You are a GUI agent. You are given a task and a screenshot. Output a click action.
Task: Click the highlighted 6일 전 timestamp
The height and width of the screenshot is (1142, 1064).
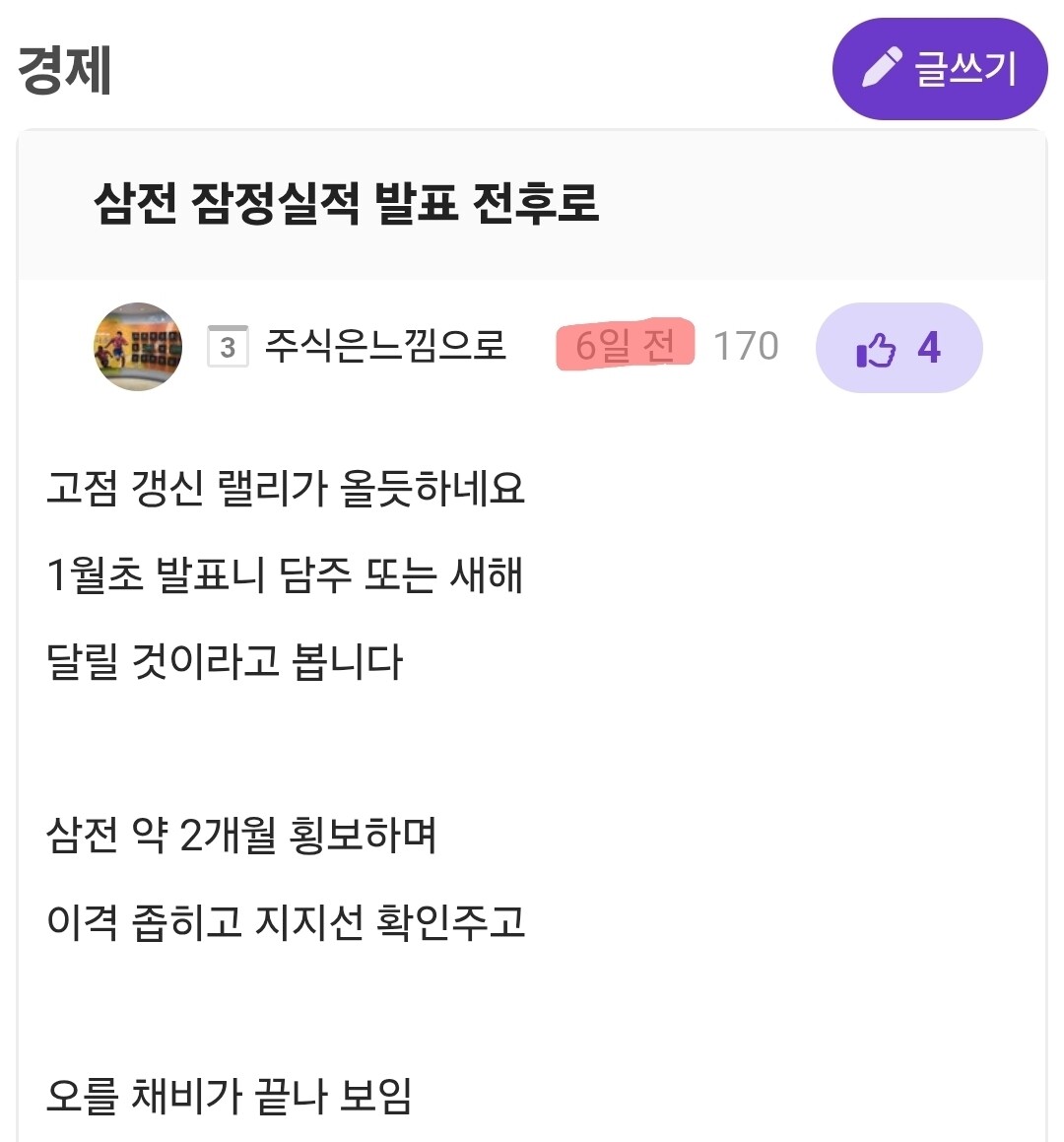625,345
